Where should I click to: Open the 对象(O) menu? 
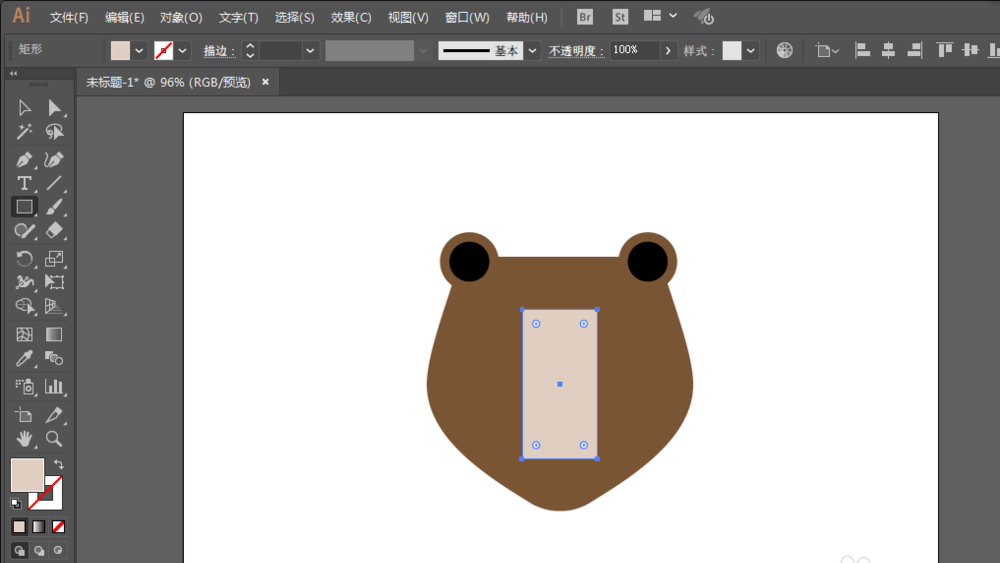pyautogui.click(x=181, y=17)
